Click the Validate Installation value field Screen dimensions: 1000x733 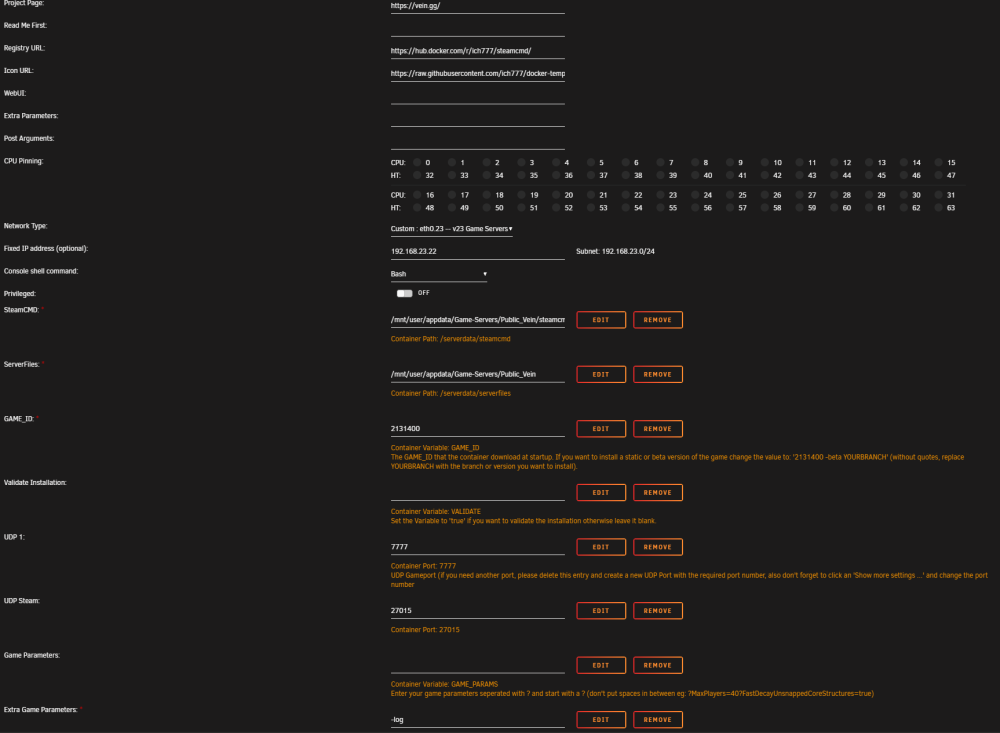coord(478,492)
